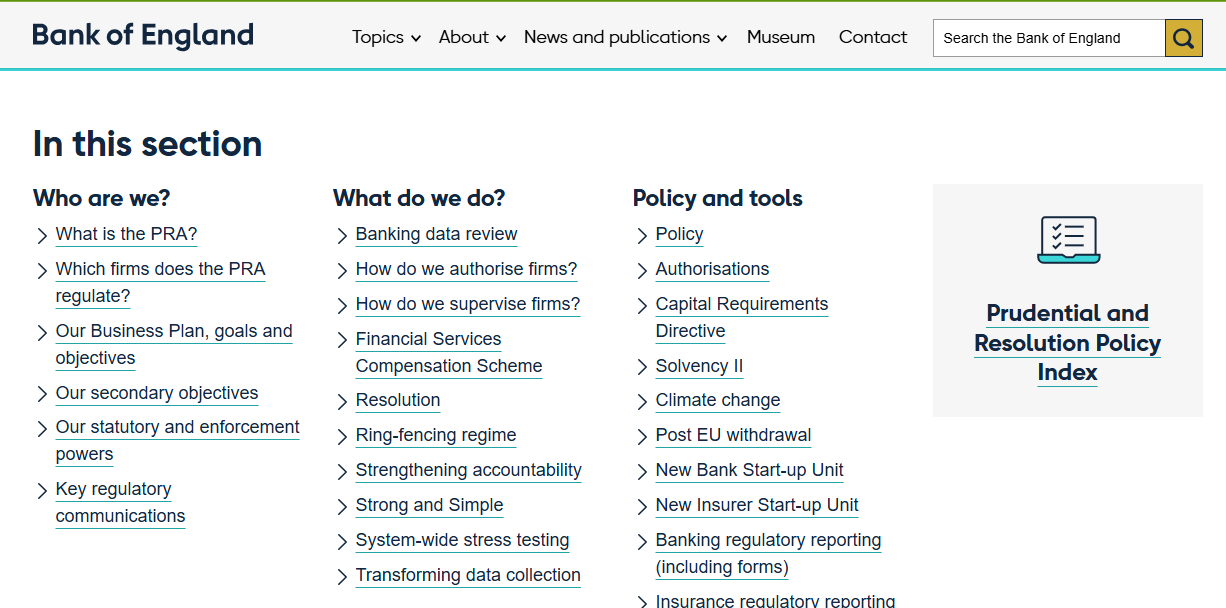1226x608 pixels.
Task: Click the yellow search magnifying glass icon
Action: tap(1183, 37)
